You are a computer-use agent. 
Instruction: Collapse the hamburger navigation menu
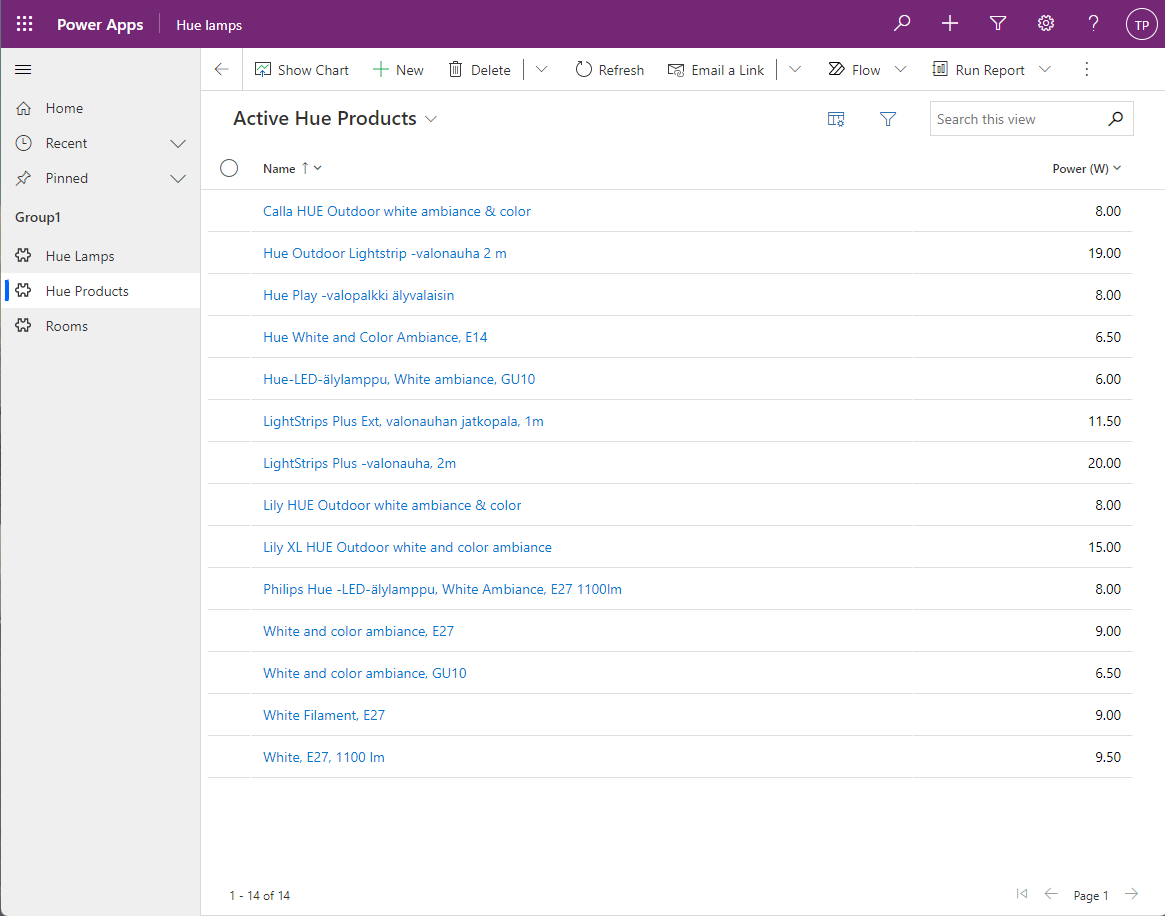(x=24, y=70)
